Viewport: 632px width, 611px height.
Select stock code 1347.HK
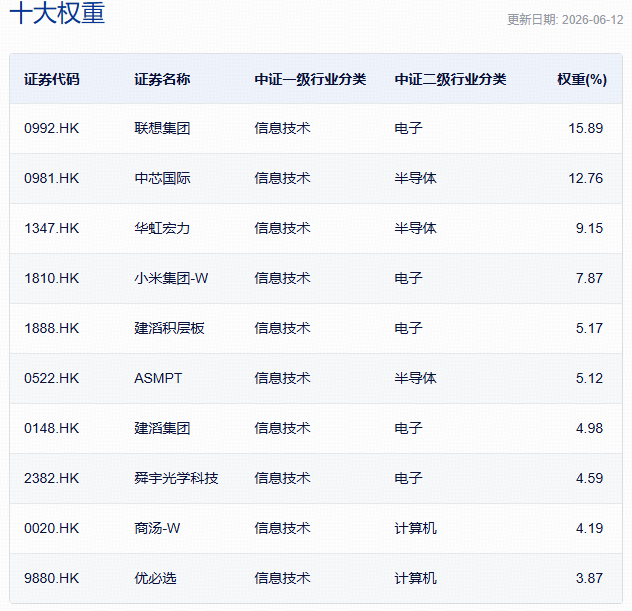pos(52,229)
